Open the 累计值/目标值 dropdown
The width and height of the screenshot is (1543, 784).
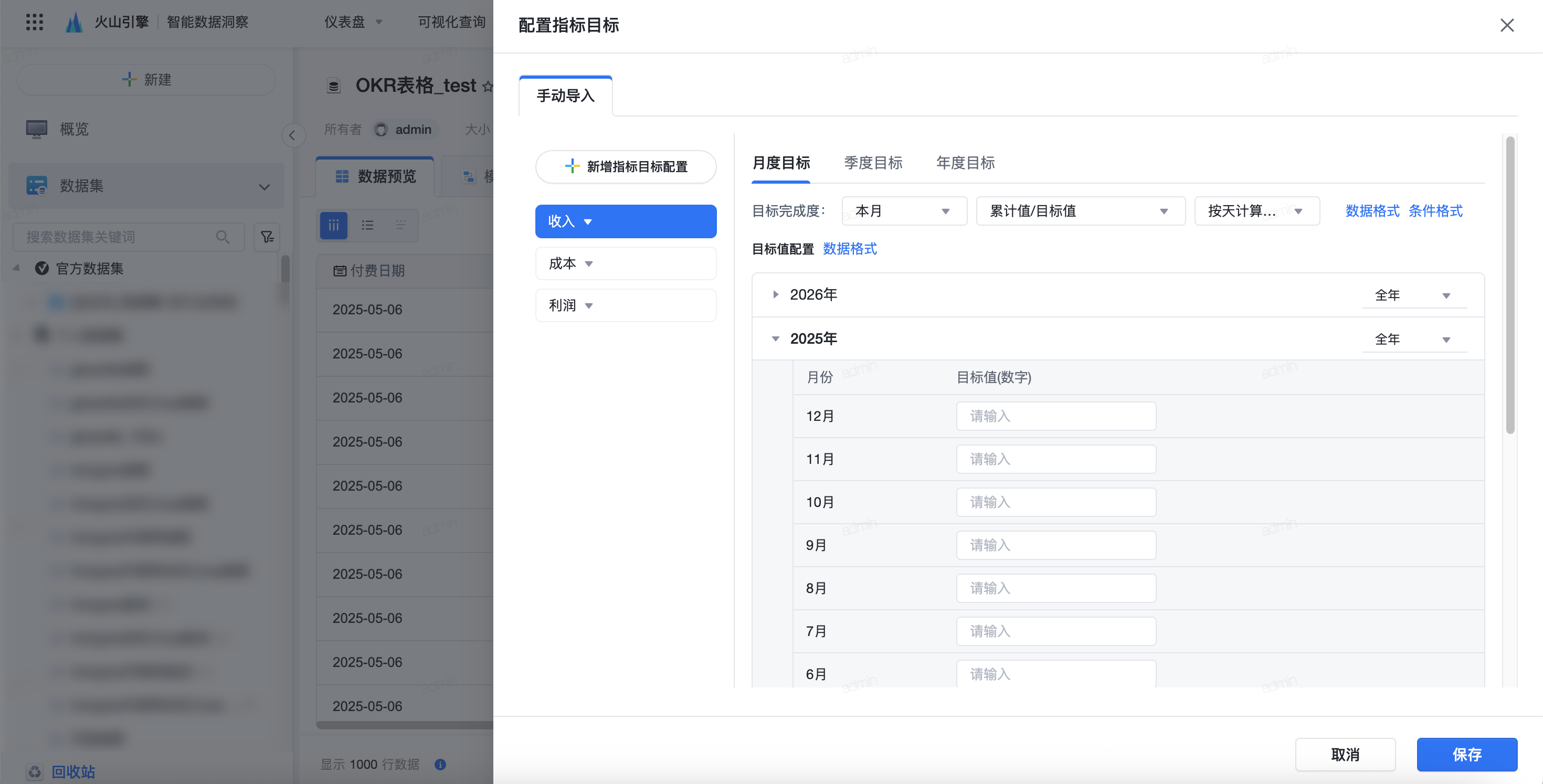[1081, 211]
